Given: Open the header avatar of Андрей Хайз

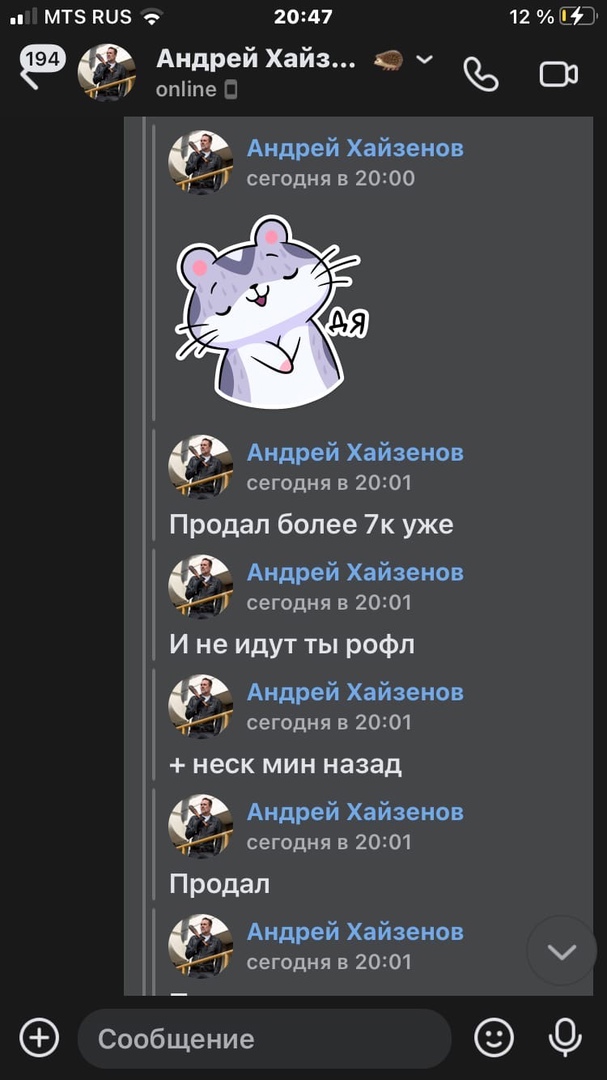Looking at the screenshot, I should pyautogui.click(x=106, y=72).
